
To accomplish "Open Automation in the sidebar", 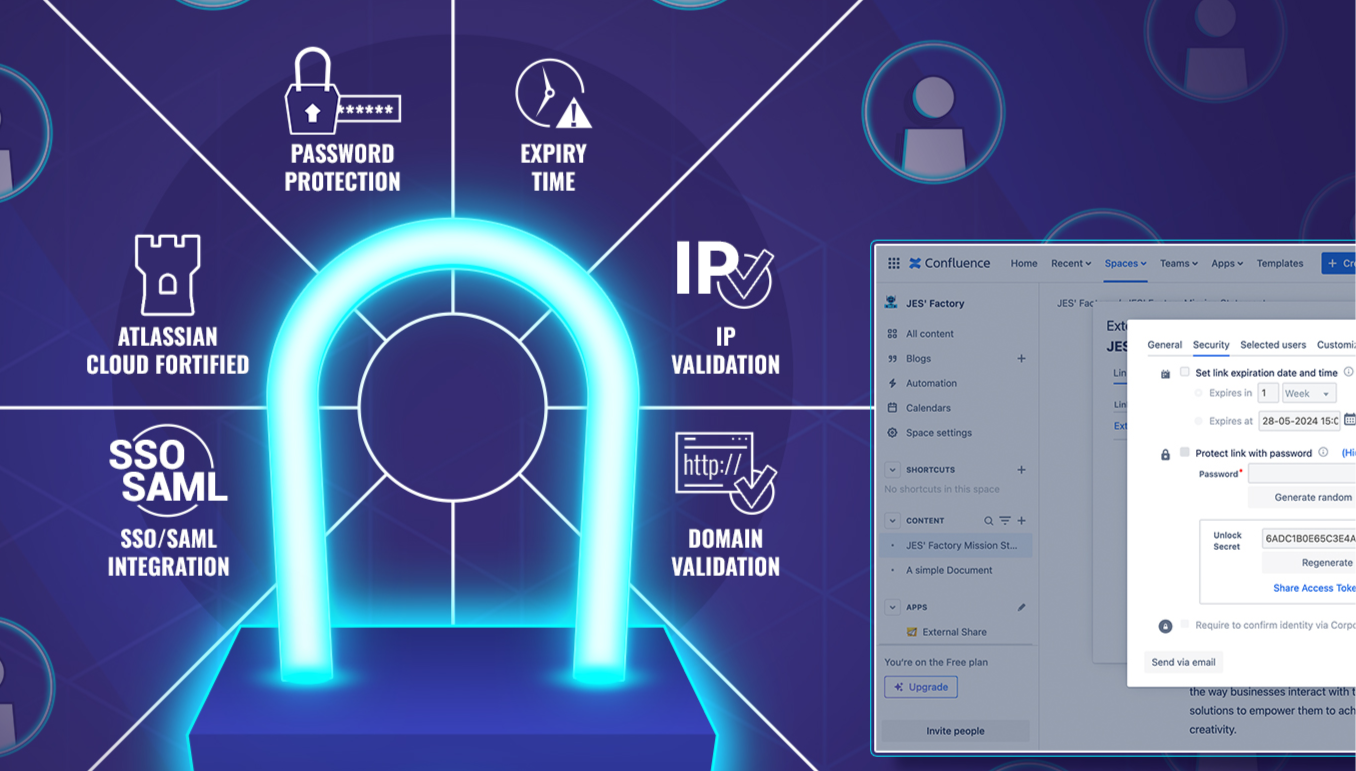I will coord(931,383).
